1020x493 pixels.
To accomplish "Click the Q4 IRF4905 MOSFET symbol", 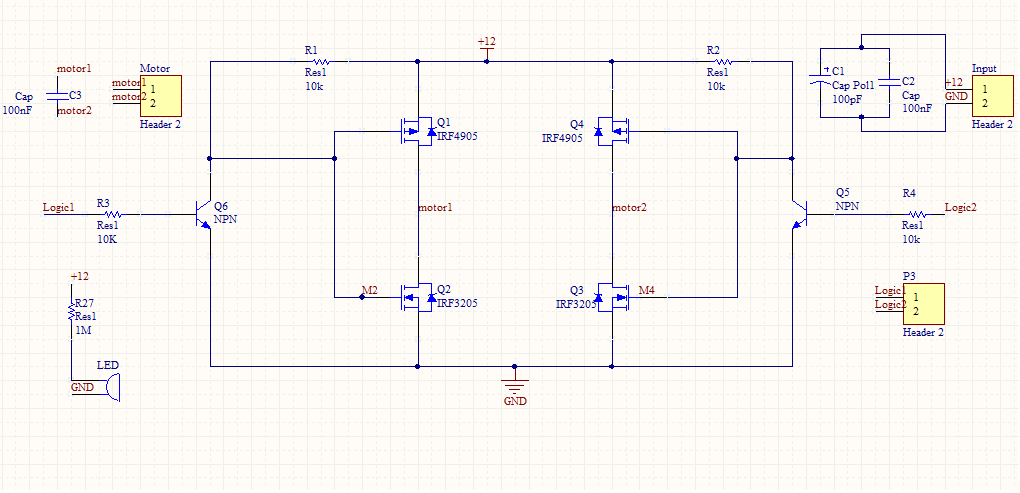I will pos(613,131).
